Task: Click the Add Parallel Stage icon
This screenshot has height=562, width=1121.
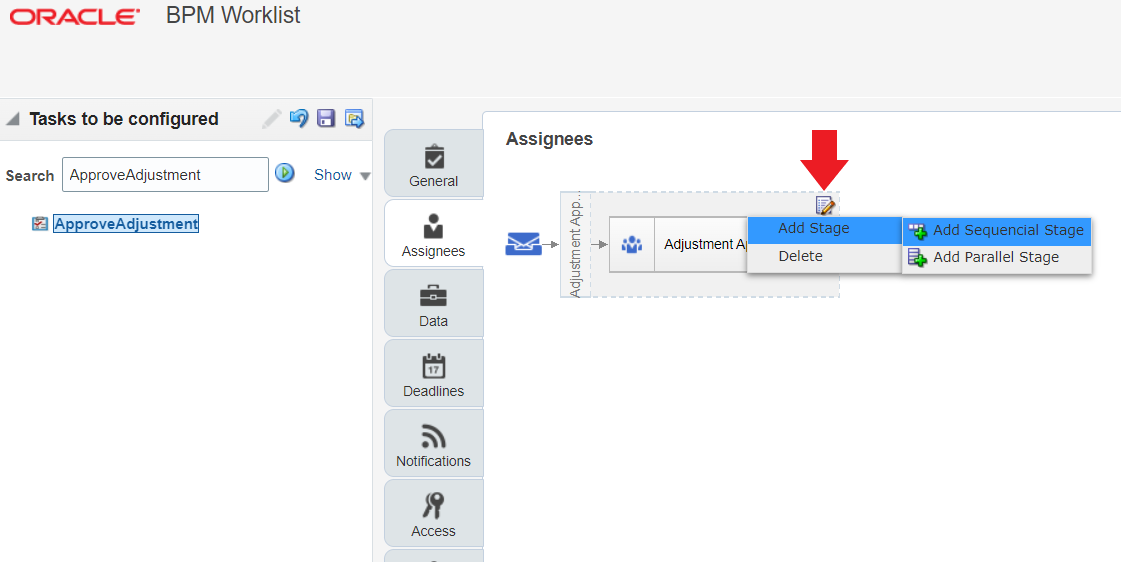Action: (917, 257)
